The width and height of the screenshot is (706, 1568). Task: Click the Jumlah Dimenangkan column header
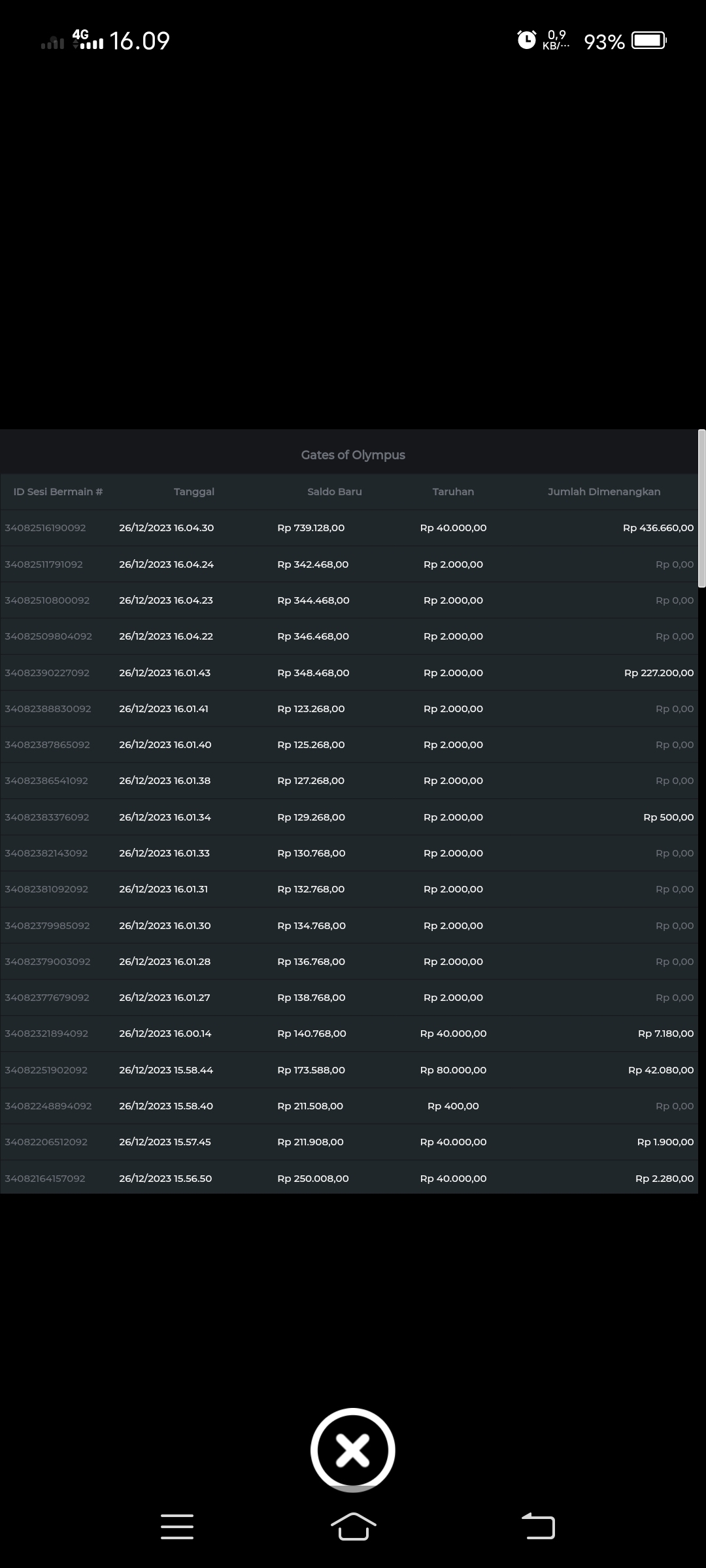pos(603,492)
